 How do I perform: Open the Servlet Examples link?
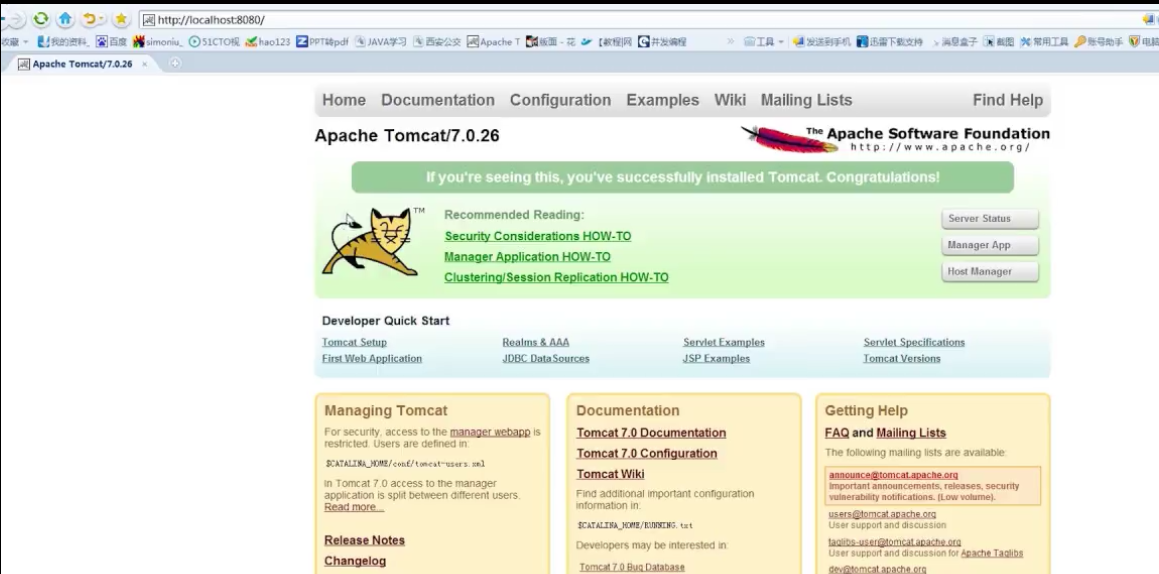pos(724,342)
